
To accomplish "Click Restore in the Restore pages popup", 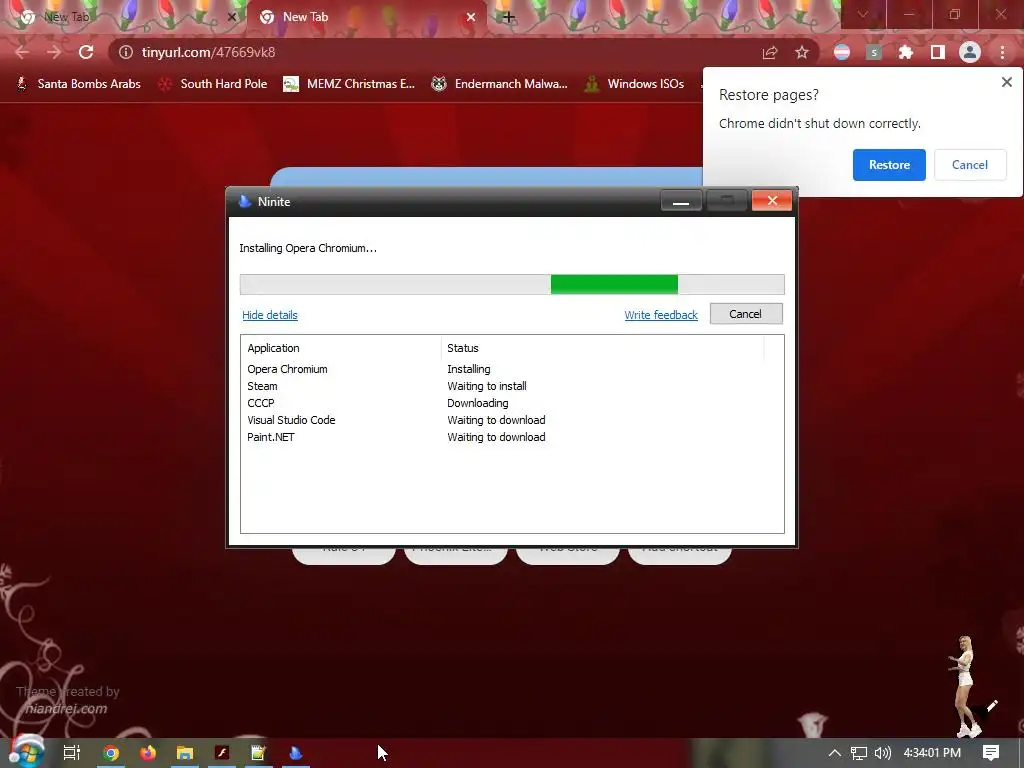I will [x=889, y=165].
